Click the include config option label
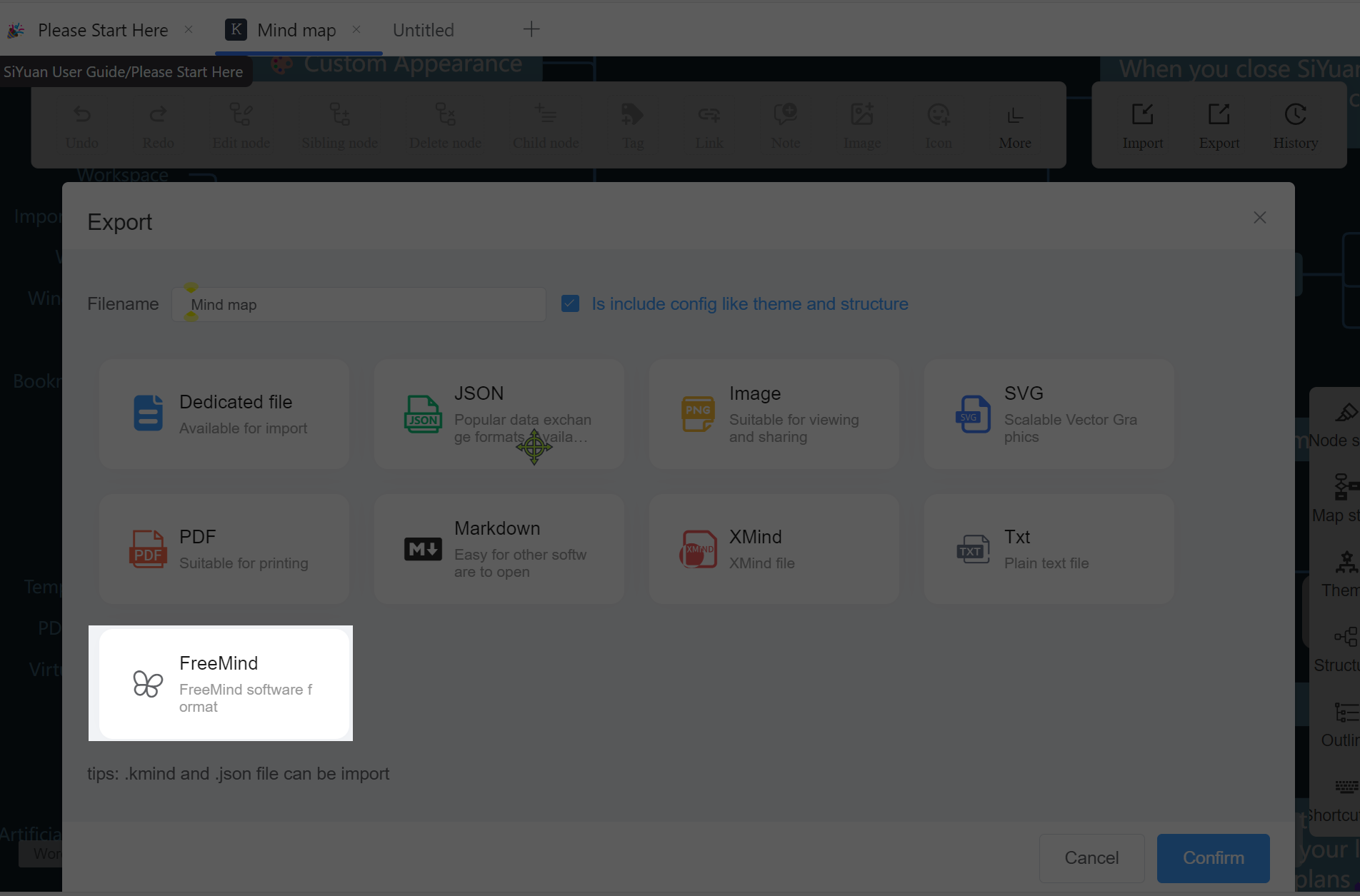The width and height of the screenshot is (1360, 896). click(x=750, y=304)
